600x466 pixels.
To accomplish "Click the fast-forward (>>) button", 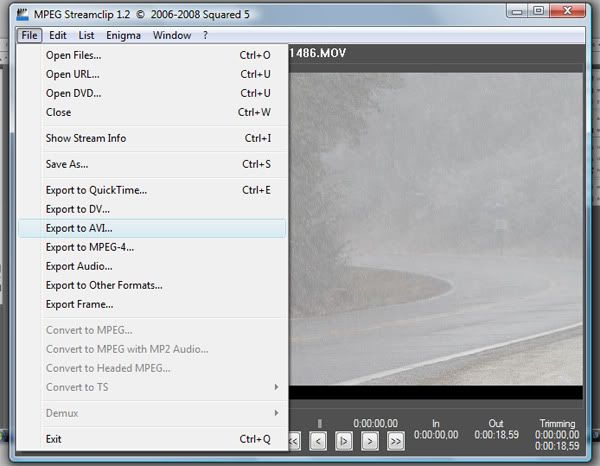I will [x=396, y=441].
